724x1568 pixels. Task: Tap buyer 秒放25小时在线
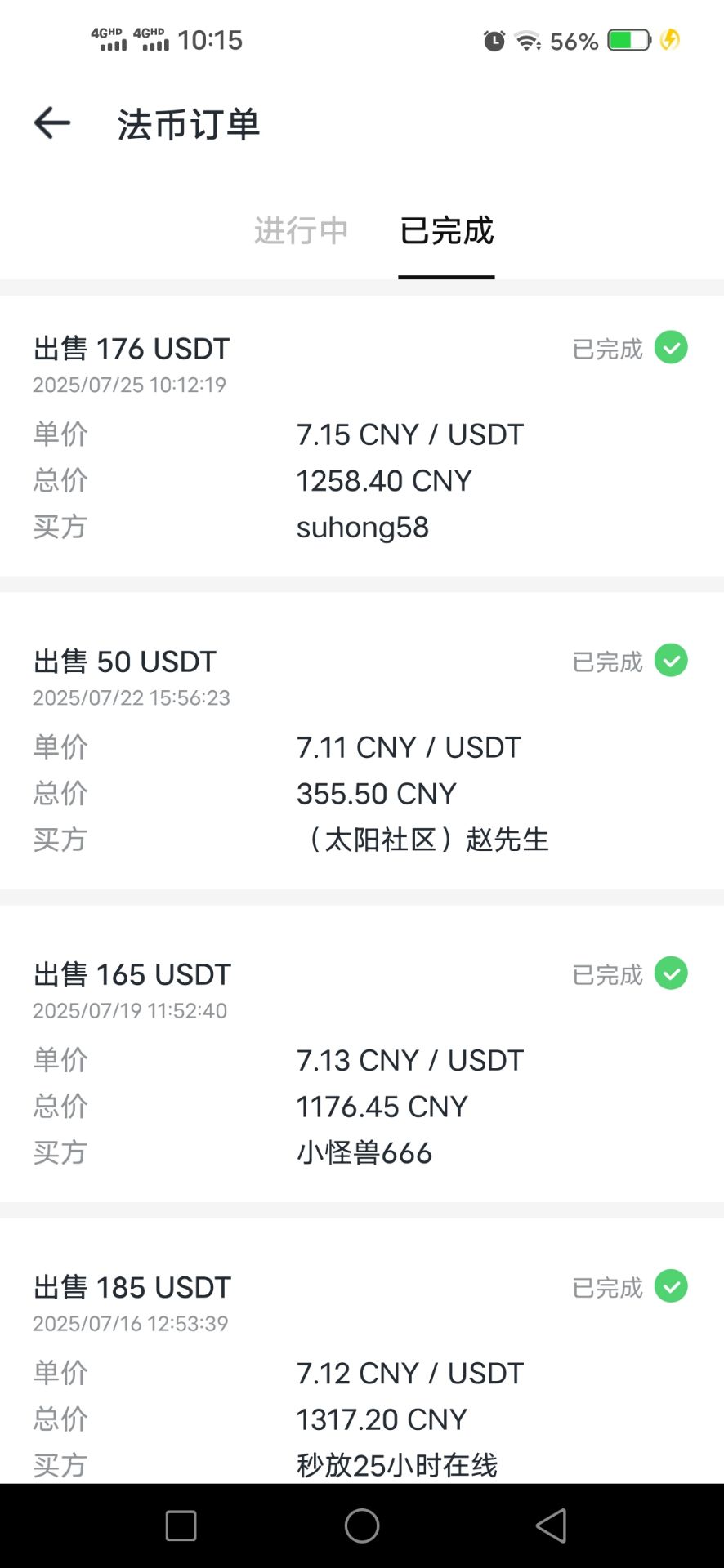[396, 1465]
